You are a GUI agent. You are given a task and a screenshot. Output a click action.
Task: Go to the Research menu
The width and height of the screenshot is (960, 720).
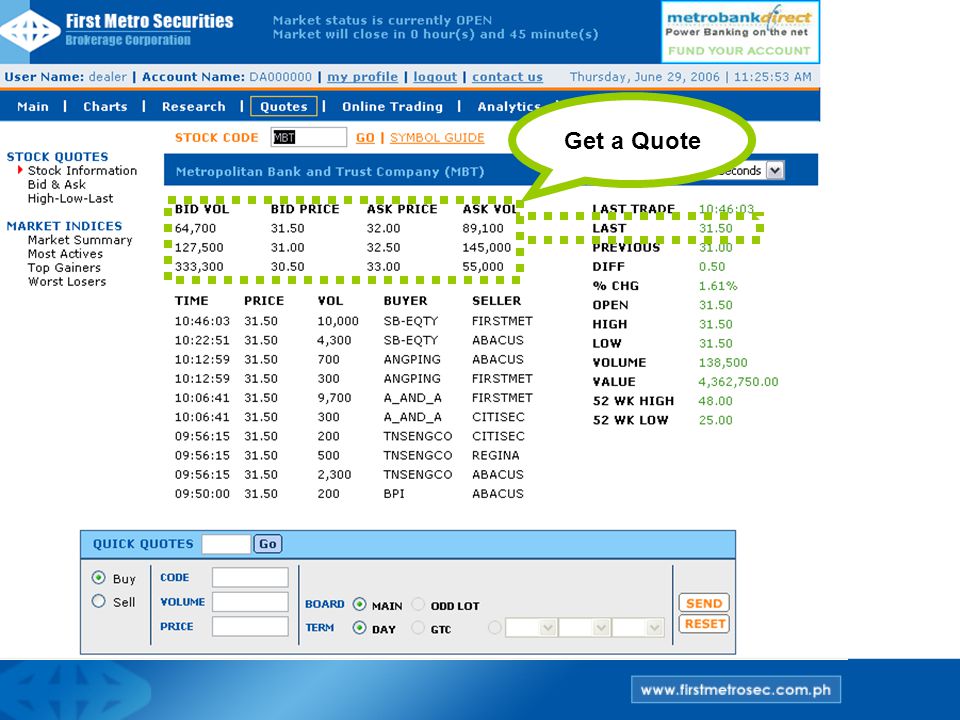click(x=193, y=107)
